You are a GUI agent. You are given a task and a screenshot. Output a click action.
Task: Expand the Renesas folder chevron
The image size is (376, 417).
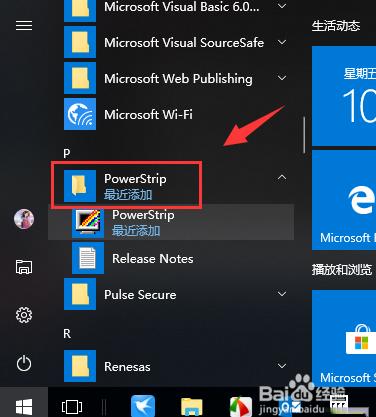(282, 366)
